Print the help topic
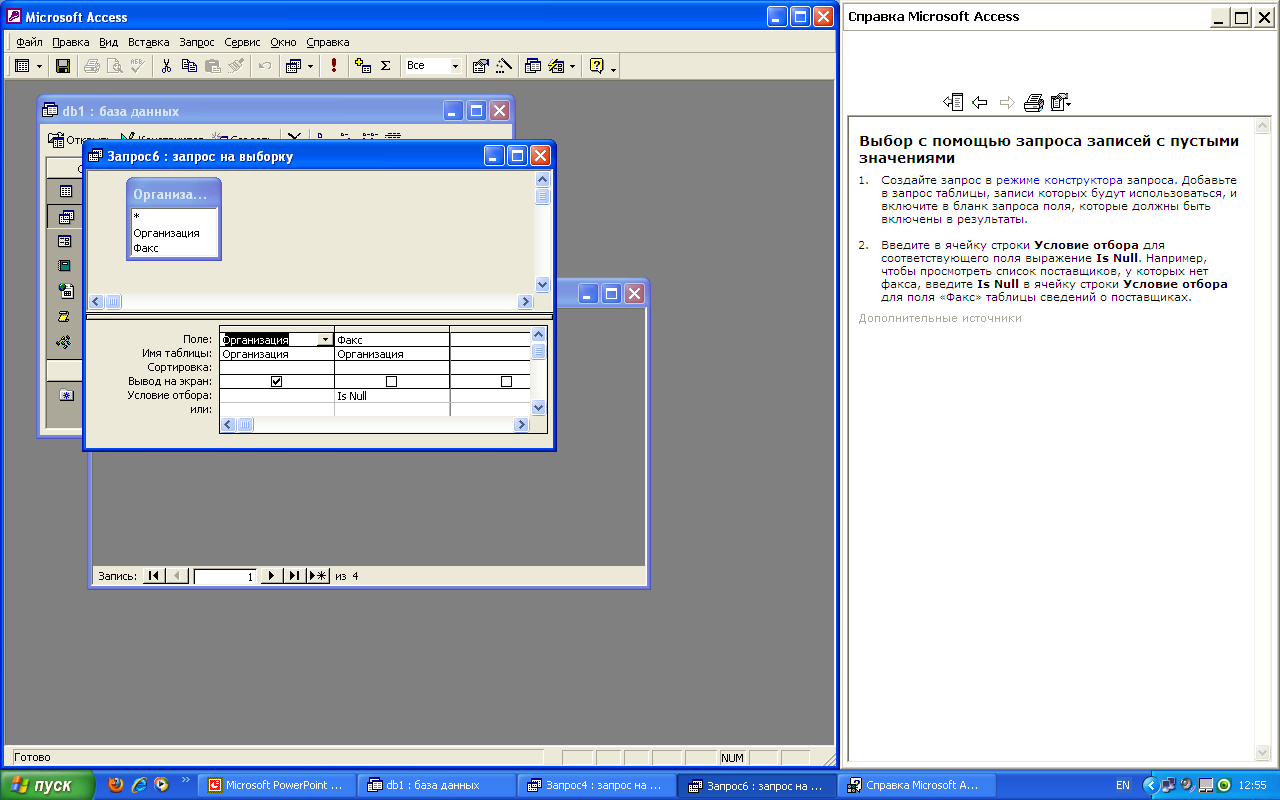Screen dimensions: 1280x800 pos(1034,102)
